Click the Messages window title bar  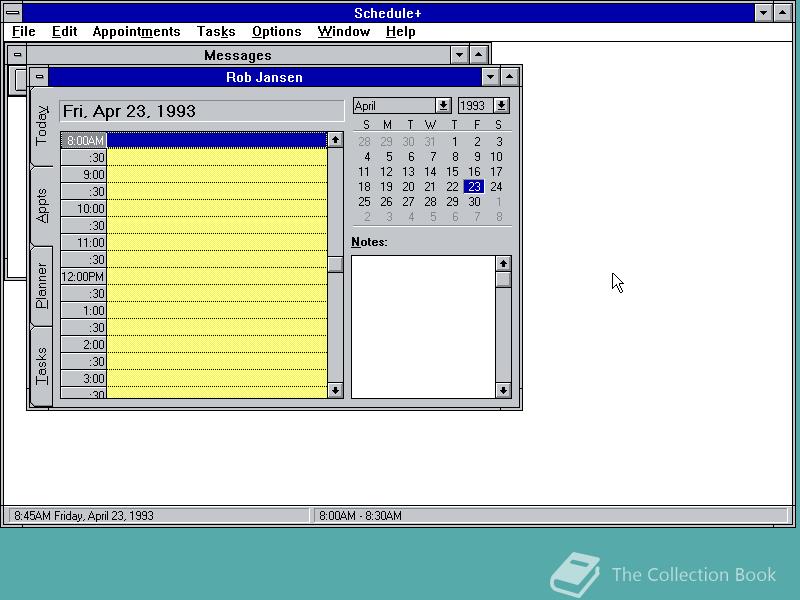[x=238, y=55]
